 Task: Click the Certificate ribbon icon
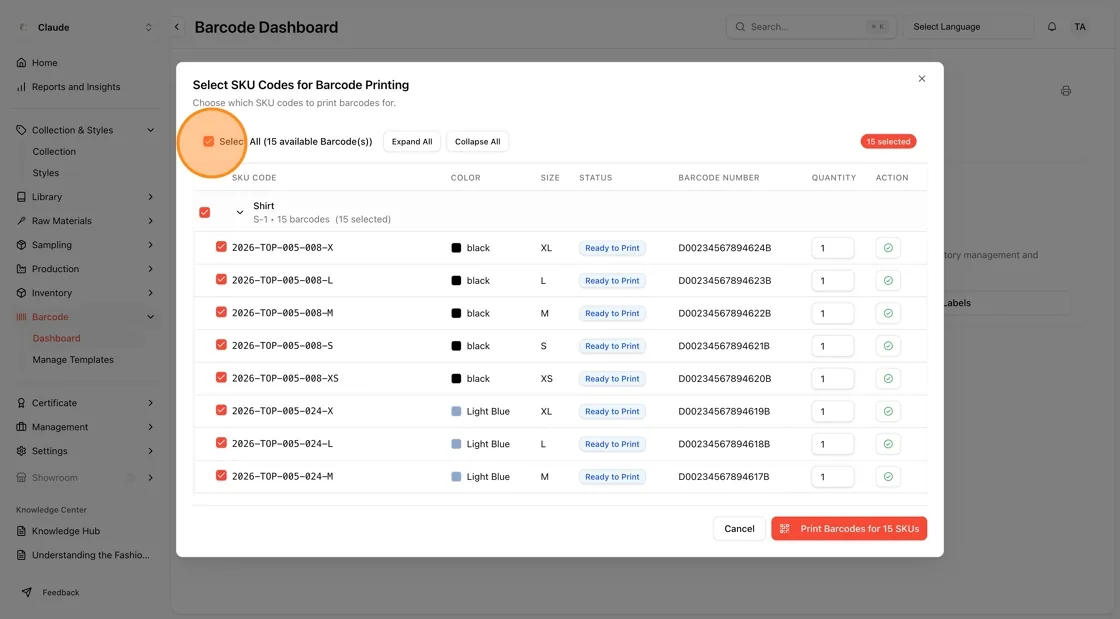click(21, 403)
